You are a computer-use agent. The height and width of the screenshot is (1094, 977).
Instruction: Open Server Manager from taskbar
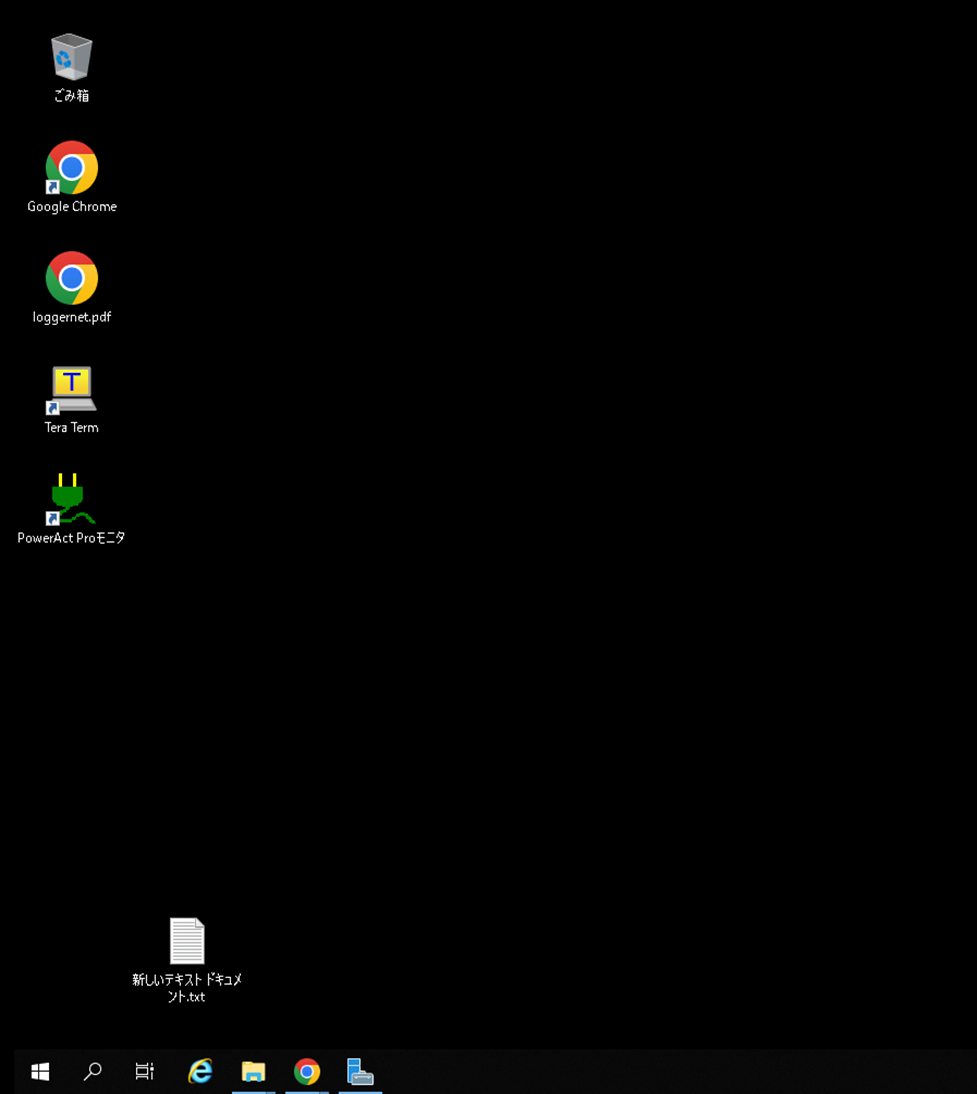[360, 1071]
